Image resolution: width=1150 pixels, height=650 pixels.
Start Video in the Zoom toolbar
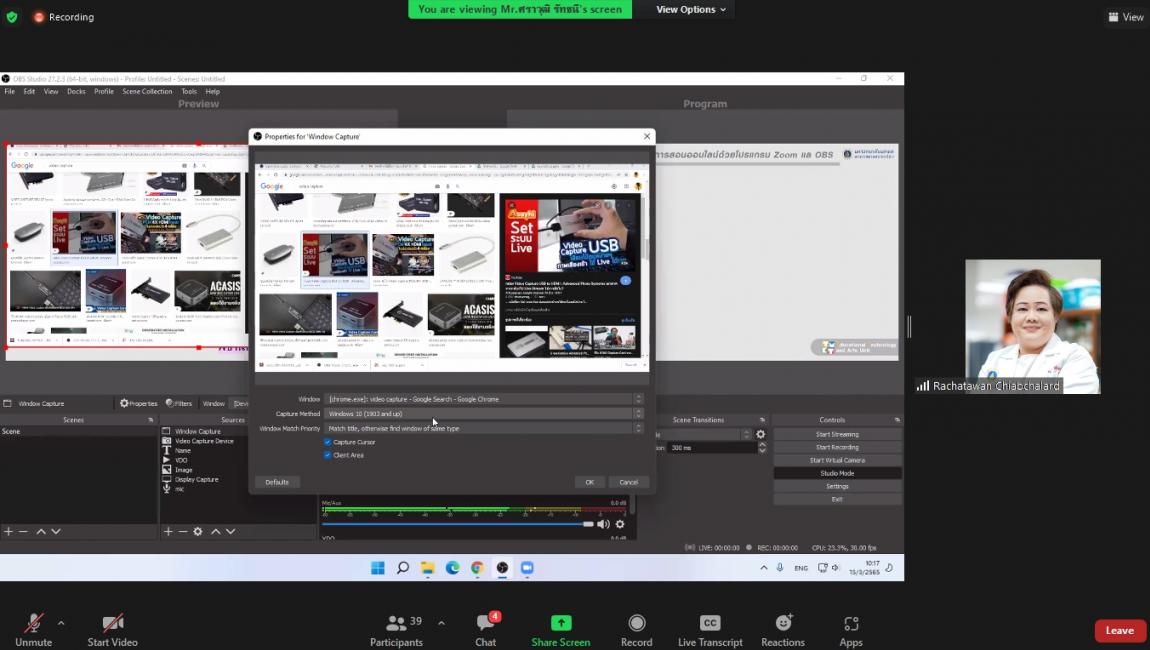point(112,630)
